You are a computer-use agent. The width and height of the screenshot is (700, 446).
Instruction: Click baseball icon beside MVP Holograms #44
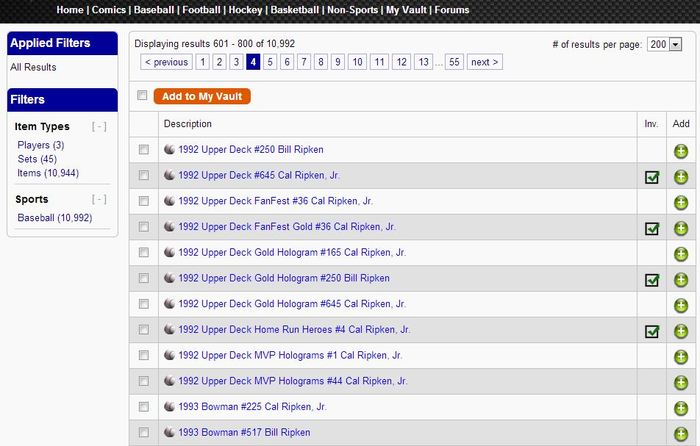coord(169,381)
